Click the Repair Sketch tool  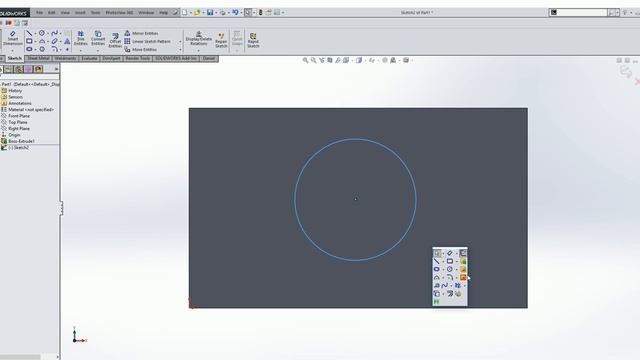tap(221, 40)
